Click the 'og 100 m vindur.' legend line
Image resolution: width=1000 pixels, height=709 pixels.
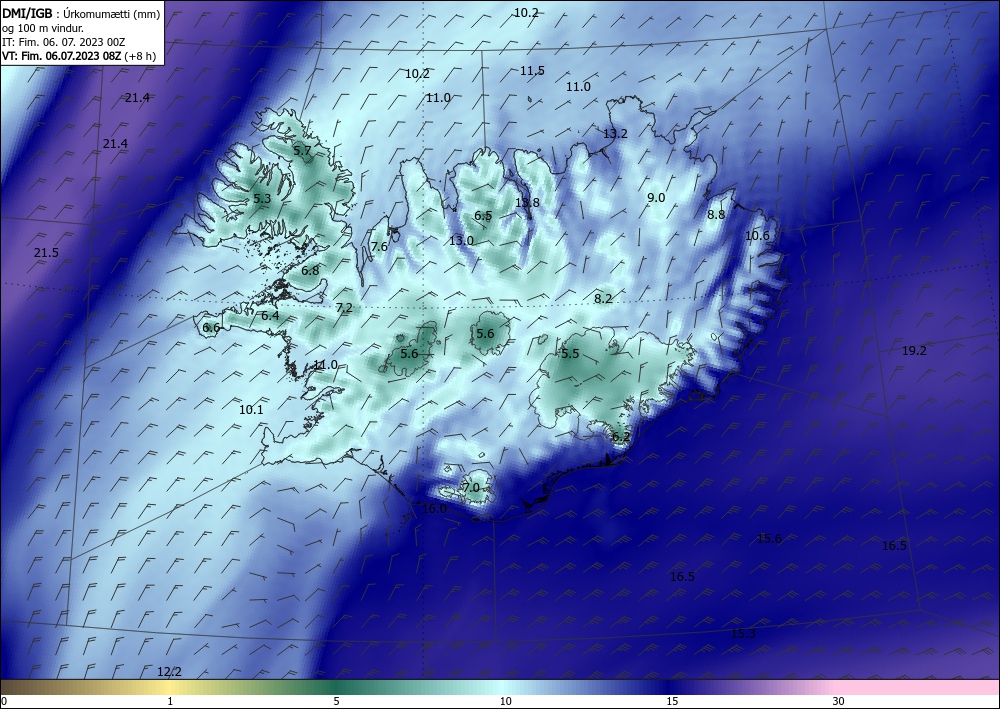(x=43, y=29)
